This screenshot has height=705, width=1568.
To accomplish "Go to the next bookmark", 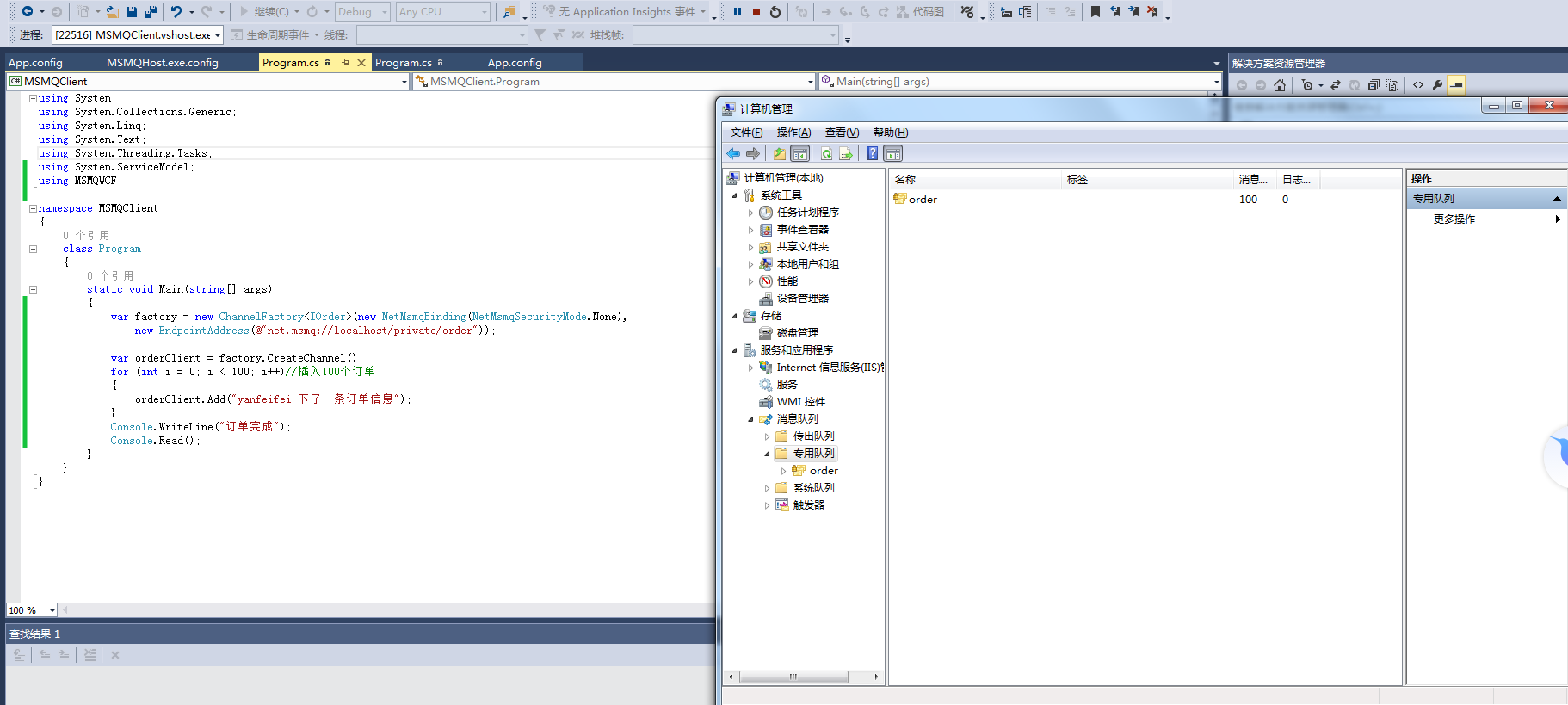I will (x=1133, y=12).
